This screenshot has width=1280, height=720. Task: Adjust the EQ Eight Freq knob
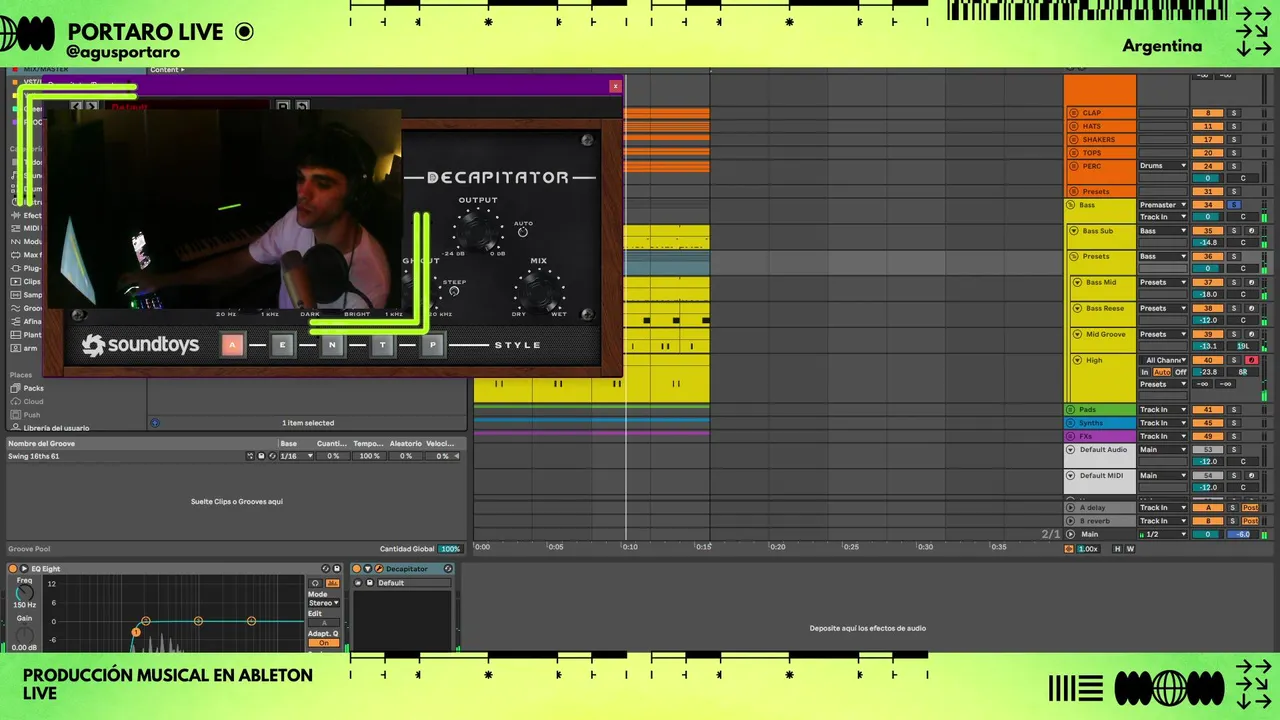click(x=24, y=593)
